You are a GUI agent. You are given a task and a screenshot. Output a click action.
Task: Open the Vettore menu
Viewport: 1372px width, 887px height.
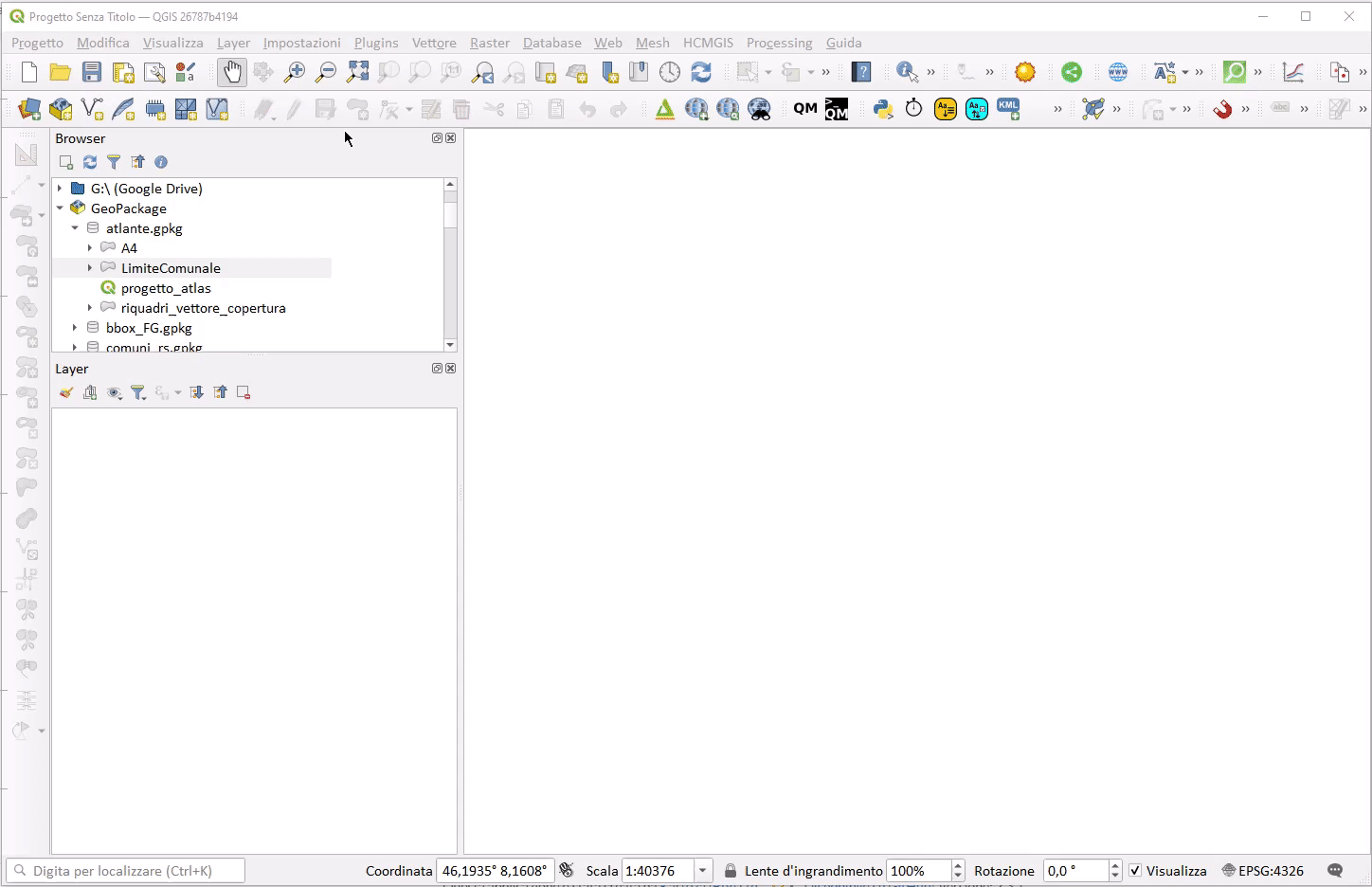tap(433, 43)
